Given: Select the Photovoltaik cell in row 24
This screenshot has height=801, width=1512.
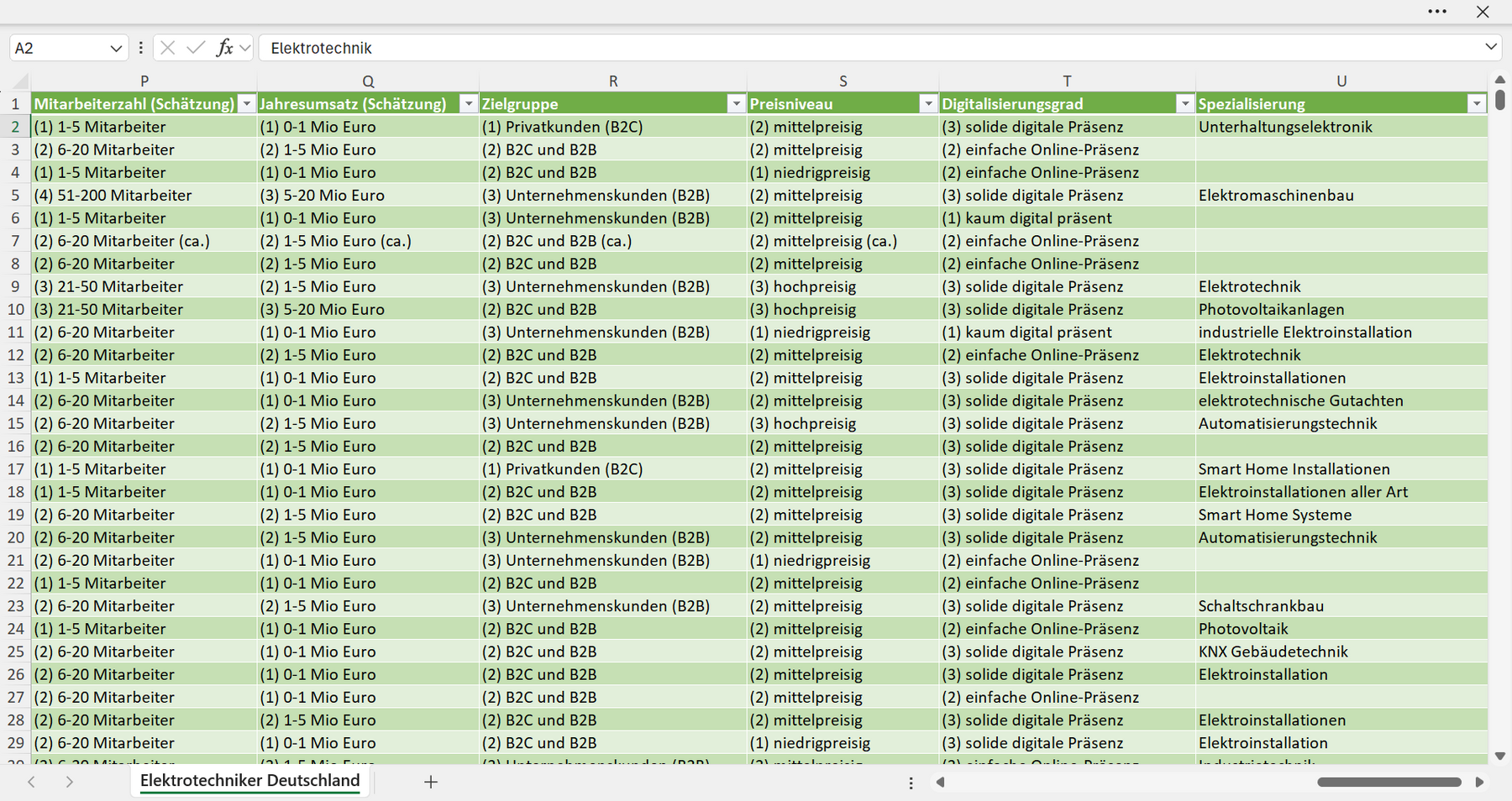Looking at the screenshot, I should (x=1341, y=629).
